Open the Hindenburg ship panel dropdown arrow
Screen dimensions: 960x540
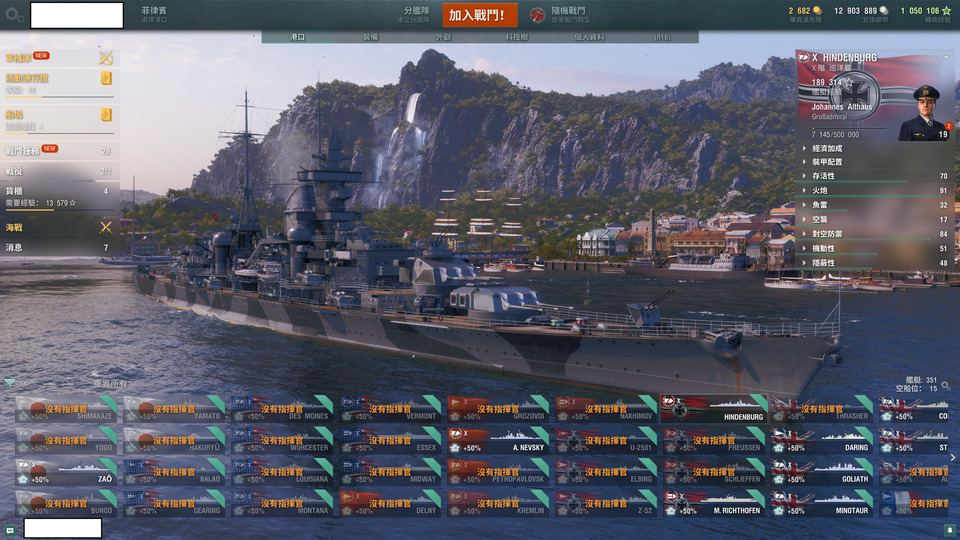(x=947, y=57)
